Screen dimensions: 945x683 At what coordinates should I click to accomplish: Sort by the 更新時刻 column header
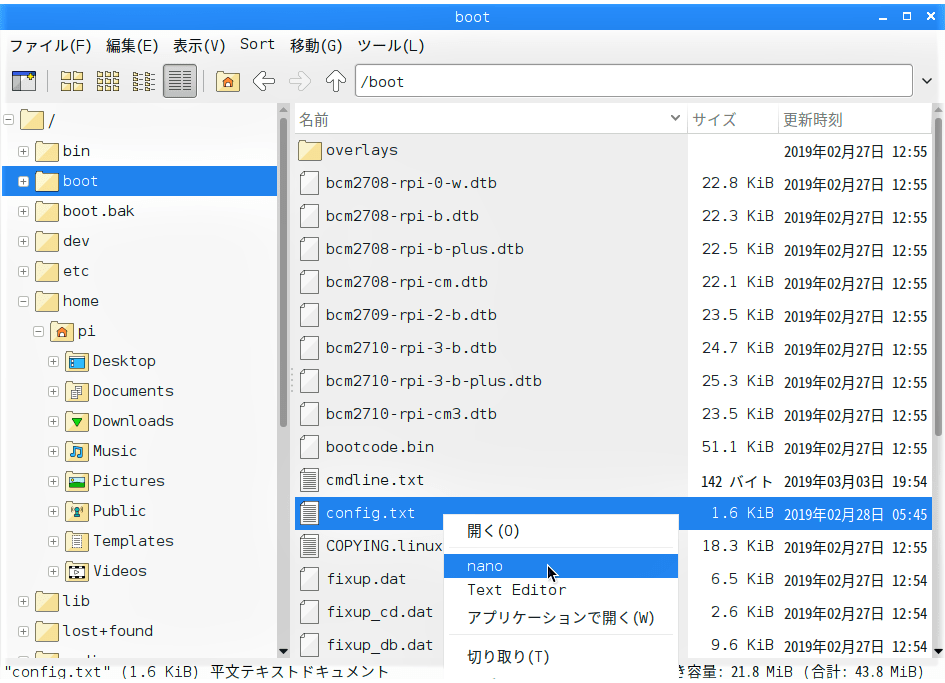pyautogui.click(x=812, y=120)
